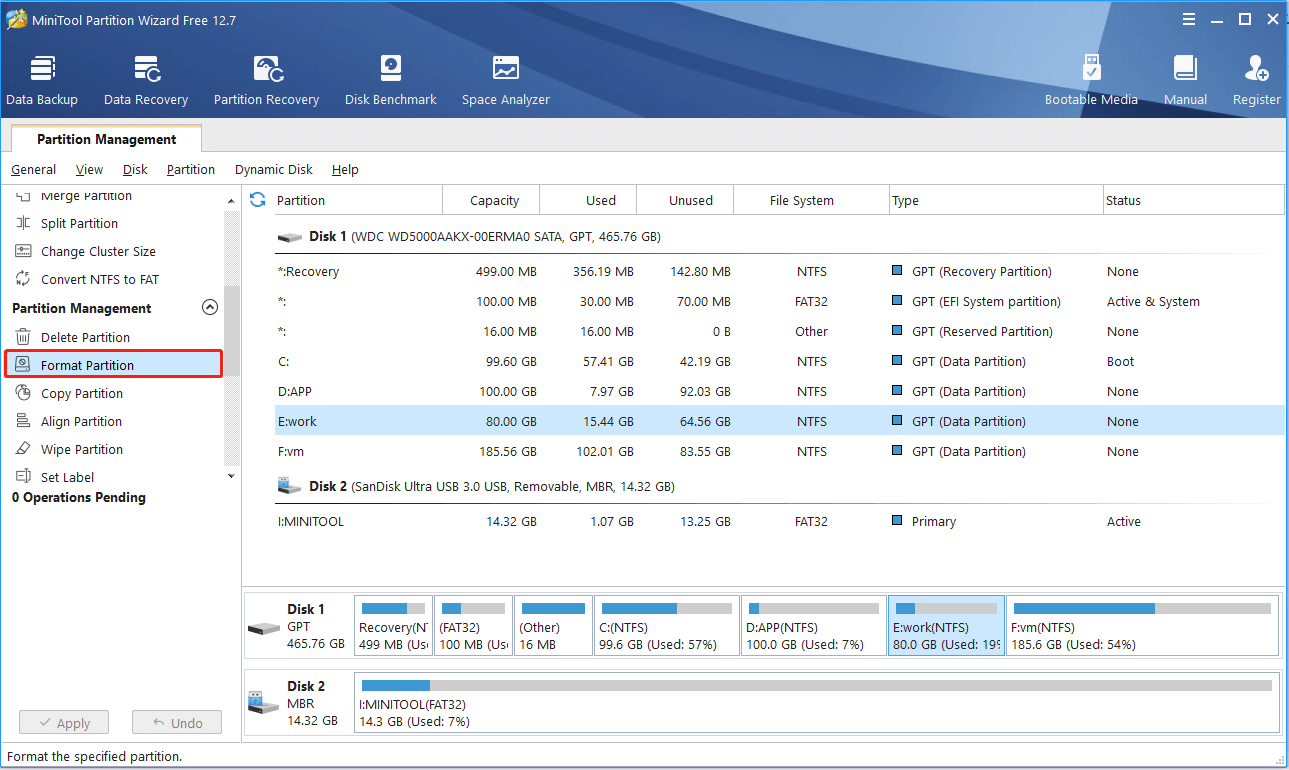Start the Disk Benchmark tool
1289x770 pixels.
pyautogui.click(x=391, y=81)
